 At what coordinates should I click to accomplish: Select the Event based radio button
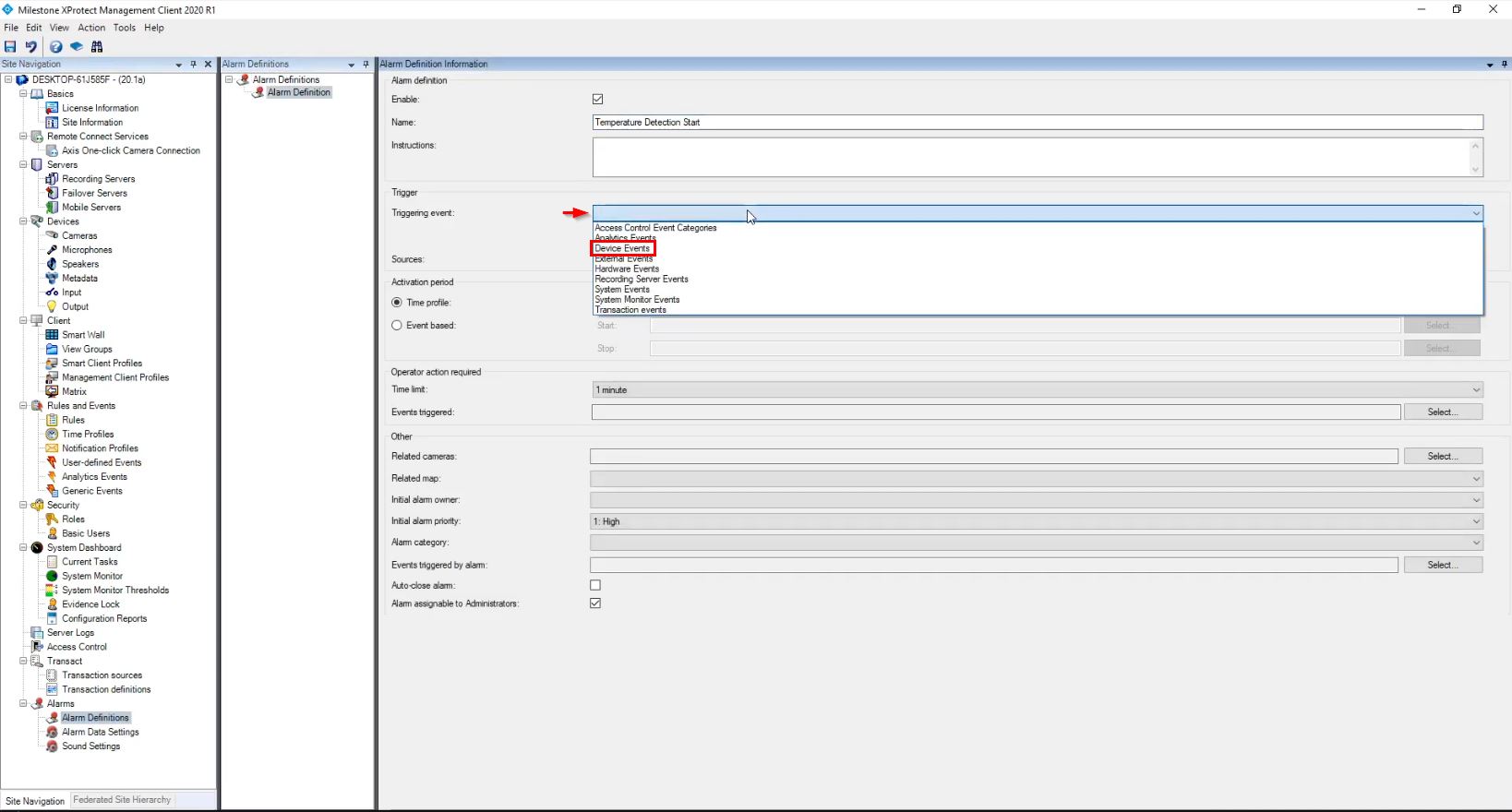(x=397, y=326)
